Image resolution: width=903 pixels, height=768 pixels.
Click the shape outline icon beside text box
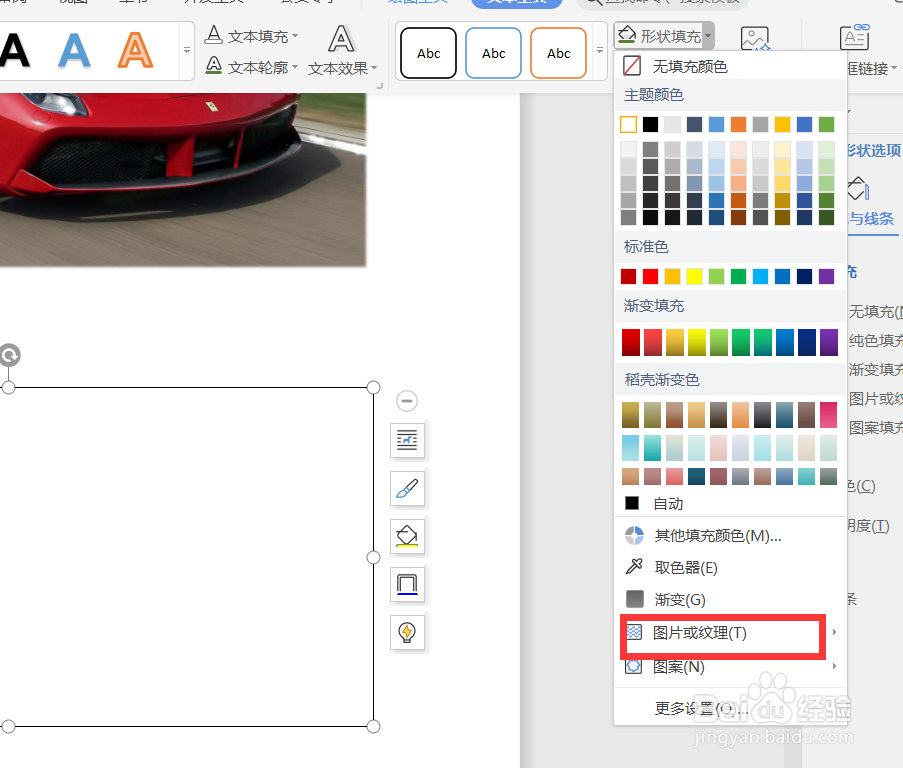407,584
